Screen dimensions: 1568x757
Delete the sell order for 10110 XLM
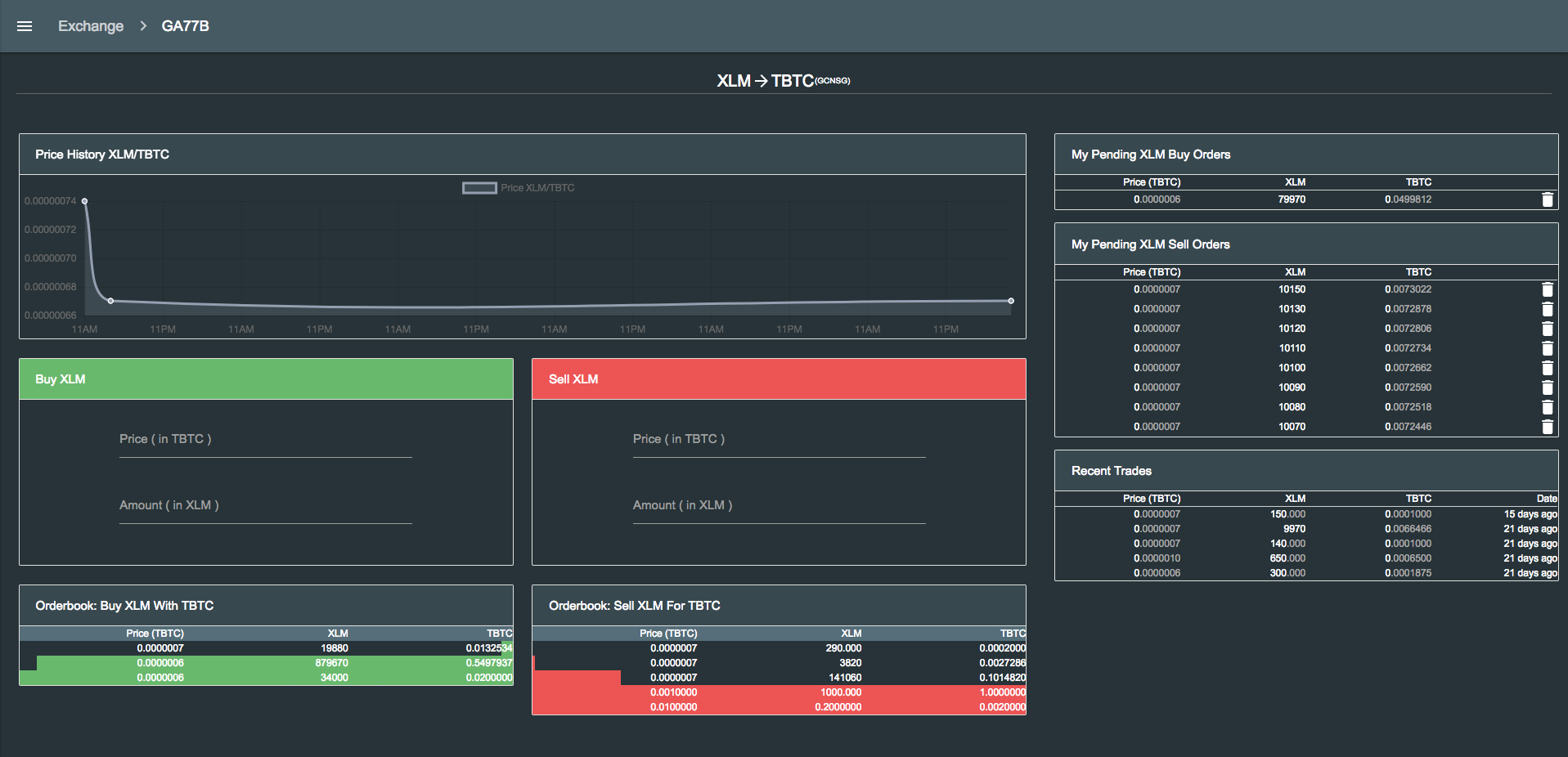(x=1548, y=348)
